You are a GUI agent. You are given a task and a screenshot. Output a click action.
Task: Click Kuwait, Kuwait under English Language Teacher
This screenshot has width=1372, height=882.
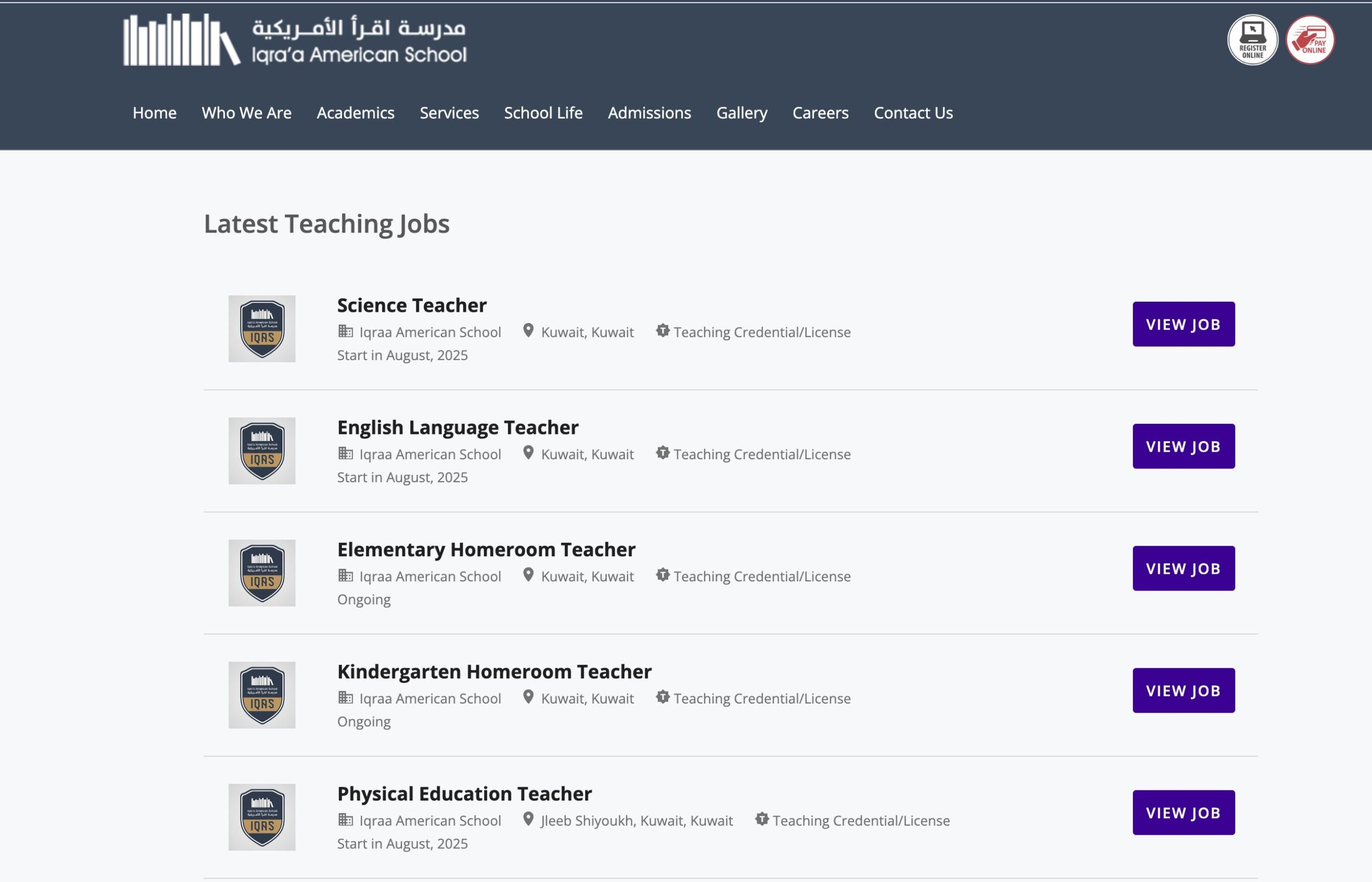click(x=587, y=455)
